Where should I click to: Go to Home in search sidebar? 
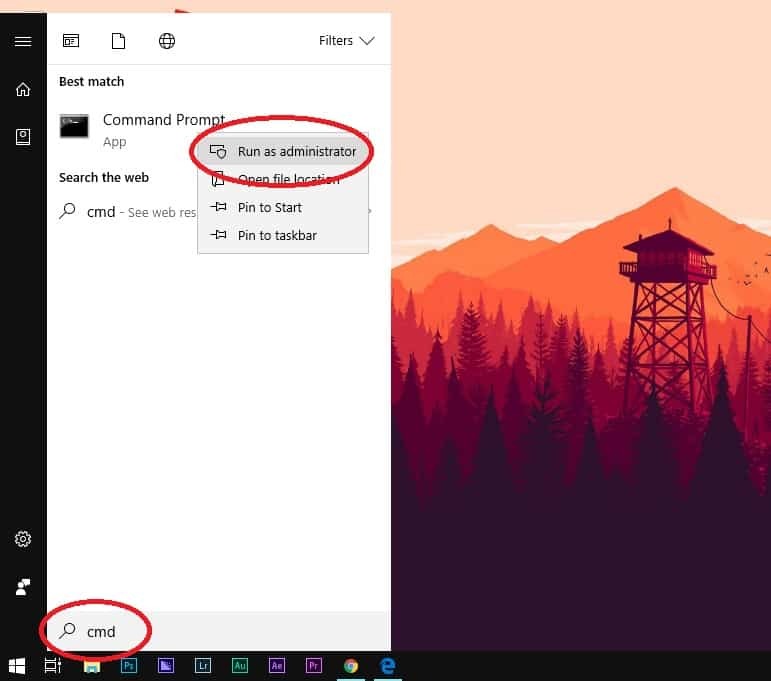tap(23, 89)
